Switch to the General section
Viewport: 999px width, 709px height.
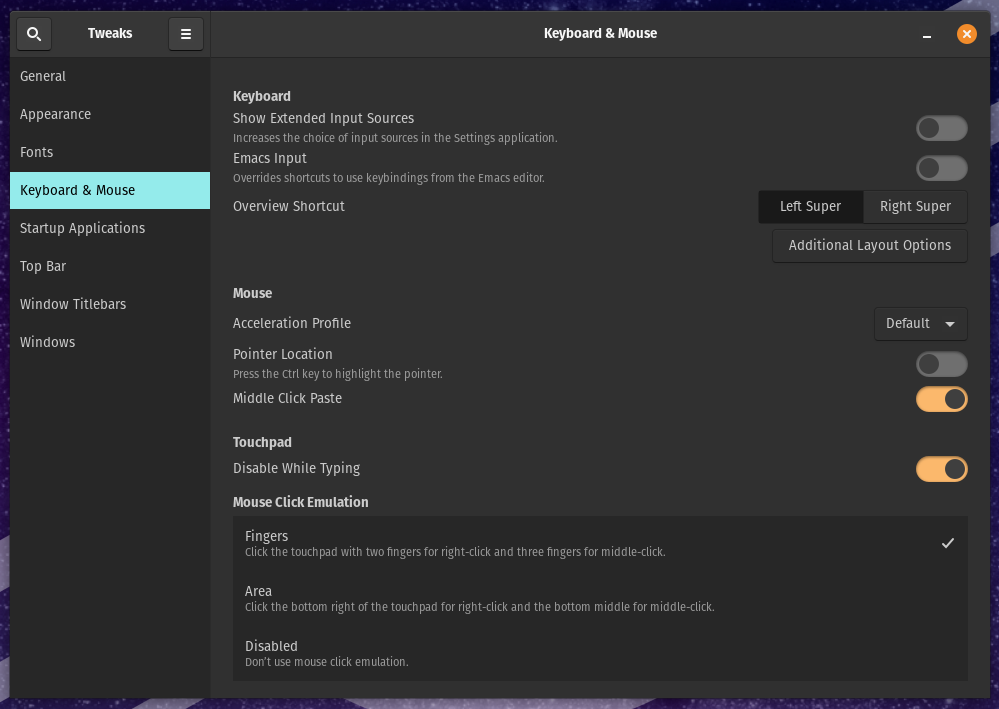pyautogui.click(x=43, y=76)
